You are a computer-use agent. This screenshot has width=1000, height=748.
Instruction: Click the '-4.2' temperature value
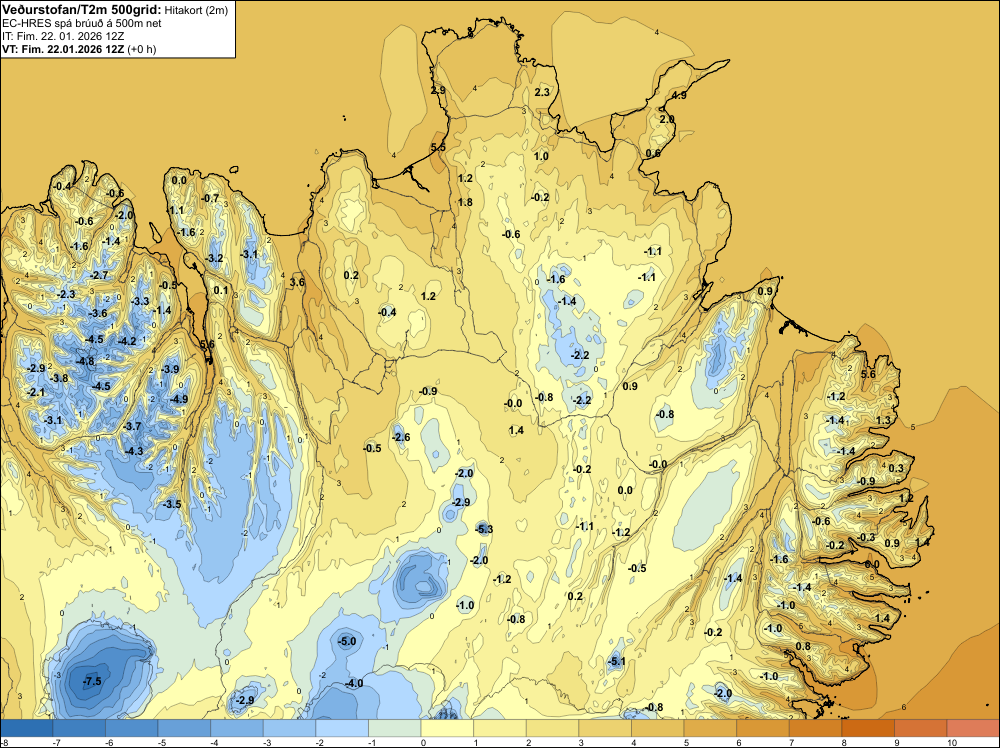pyautogui.click(x=127, y=341)
